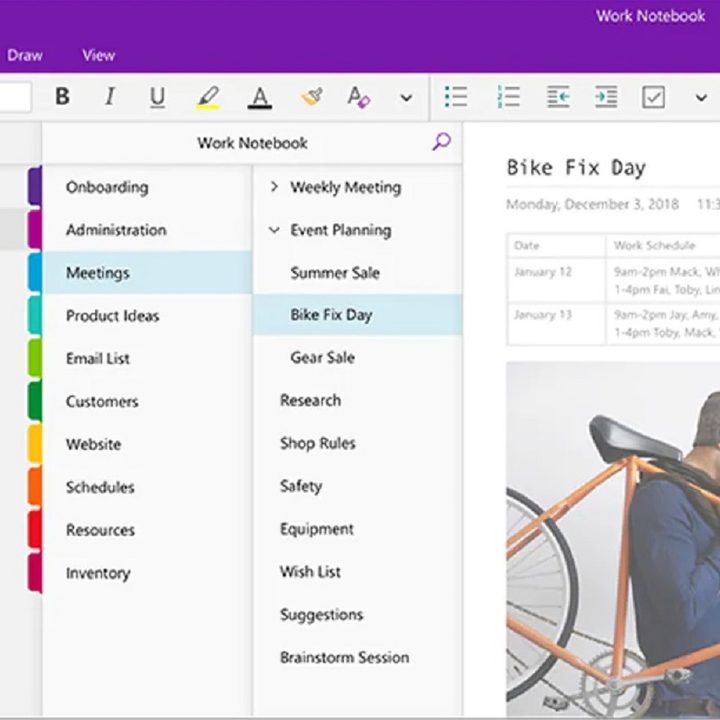Open the Draw tab
This screenshot has height=720, width=720.
tap(24, 56)
